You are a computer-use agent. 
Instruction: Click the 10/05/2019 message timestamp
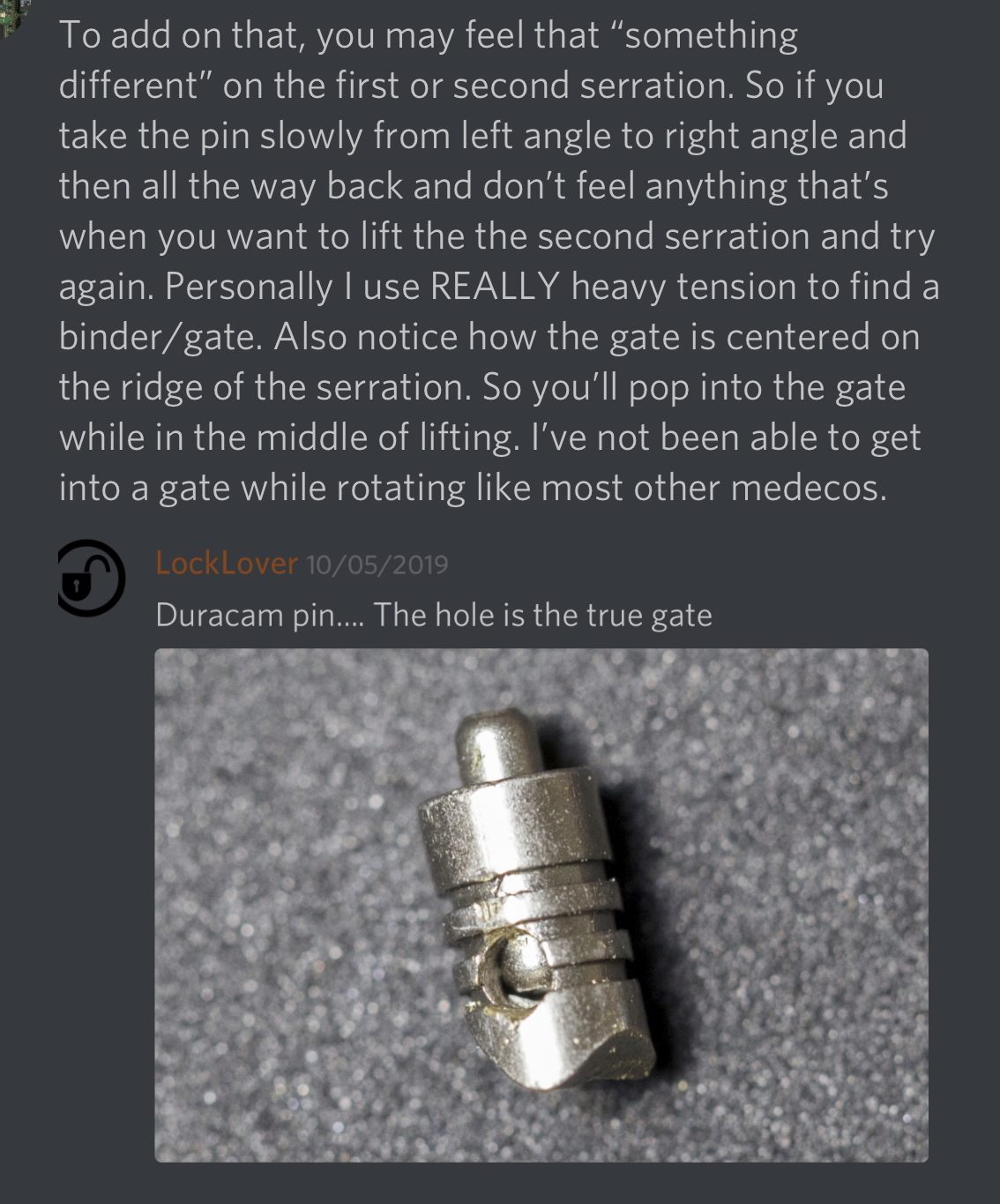[x=377, y=565]
